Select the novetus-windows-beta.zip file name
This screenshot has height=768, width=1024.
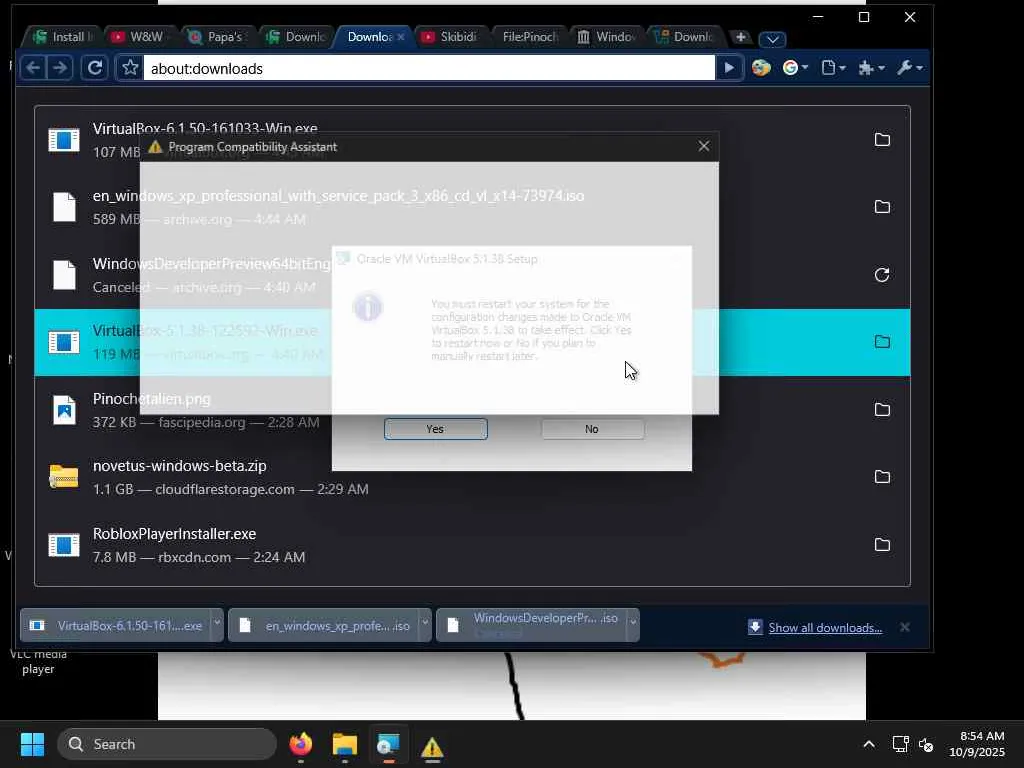[x=180, y=466]
